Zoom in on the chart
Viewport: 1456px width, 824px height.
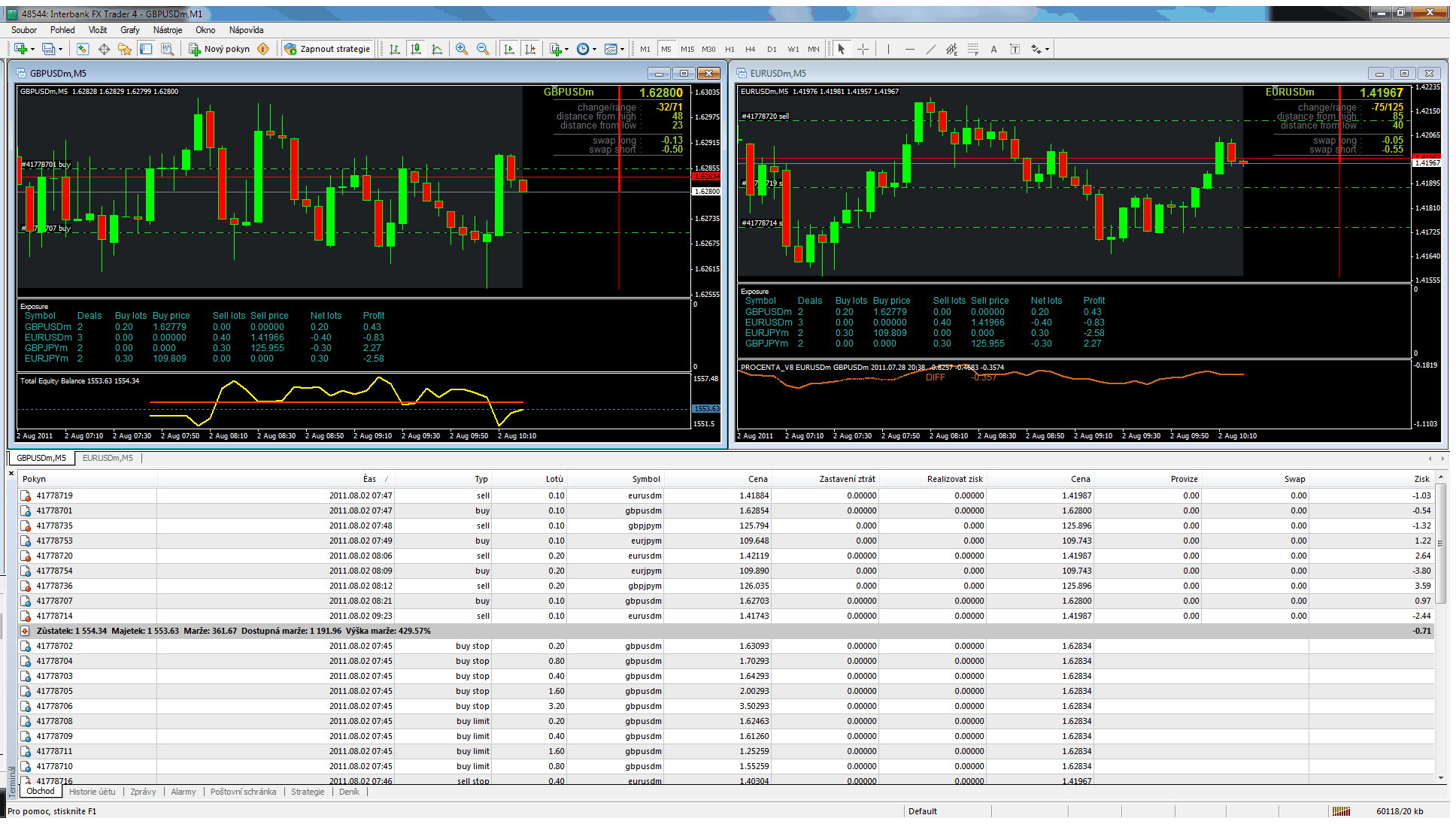[x=462, y=49]
